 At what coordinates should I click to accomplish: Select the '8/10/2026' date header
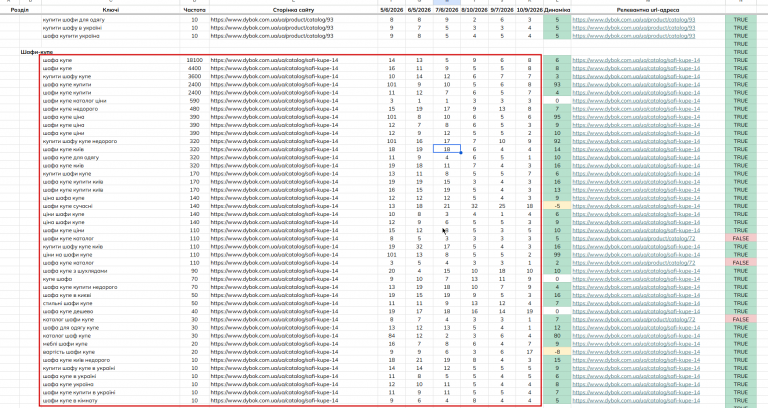[474, 10]
